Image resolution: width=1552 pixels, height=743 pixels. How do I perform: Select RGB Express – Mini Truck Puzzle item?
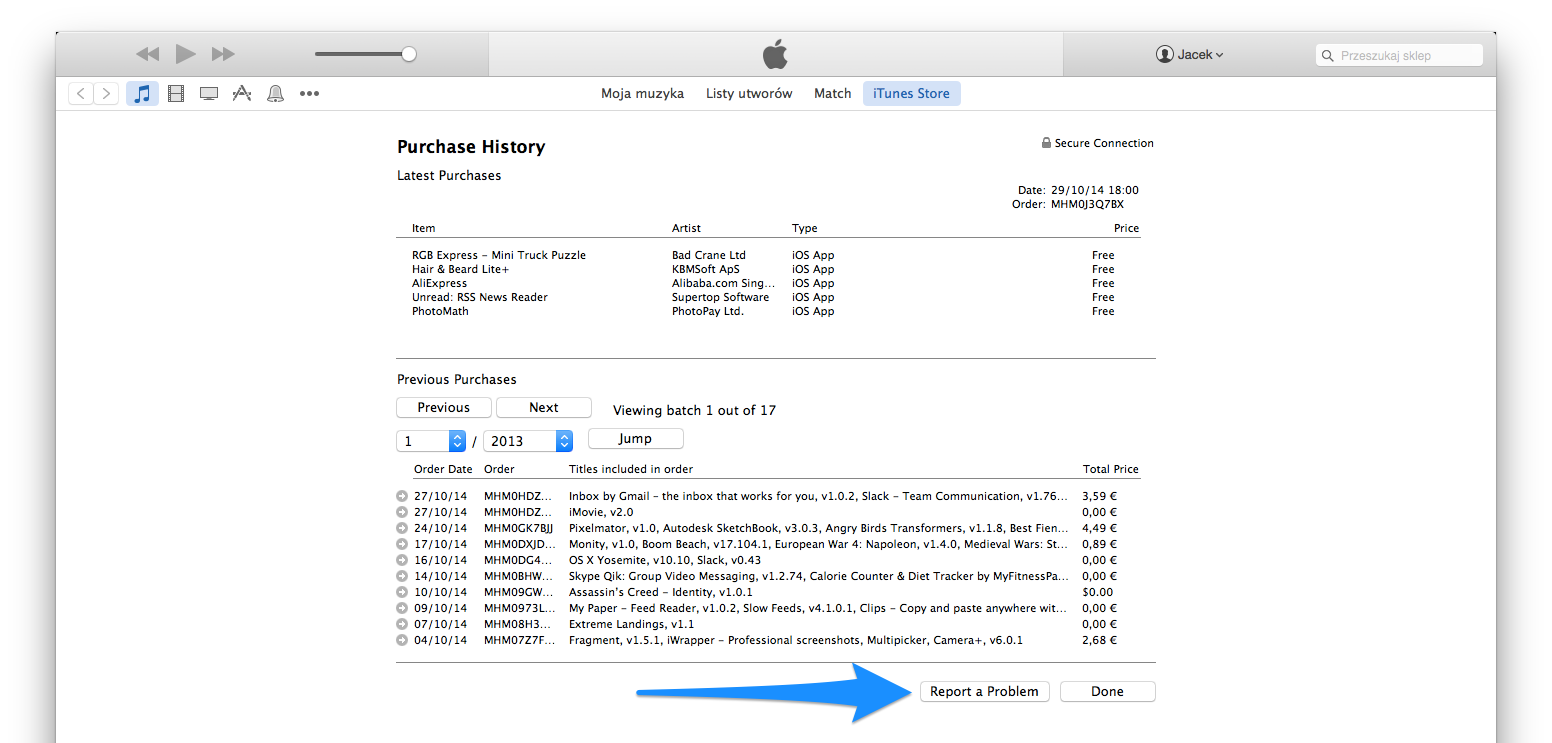pos(499,255)
